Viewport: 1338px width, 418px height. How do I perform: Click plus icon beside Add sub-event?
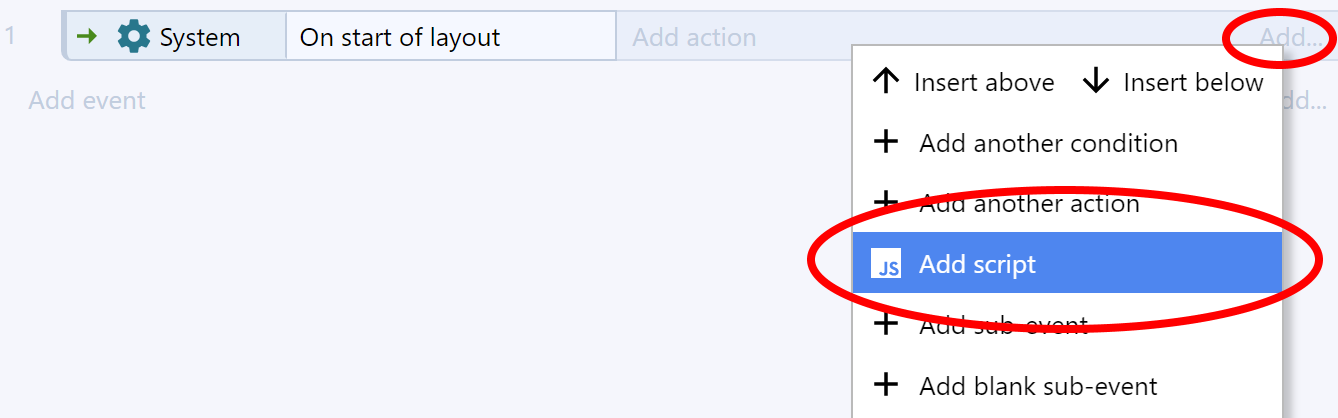(x=886, y=324)
